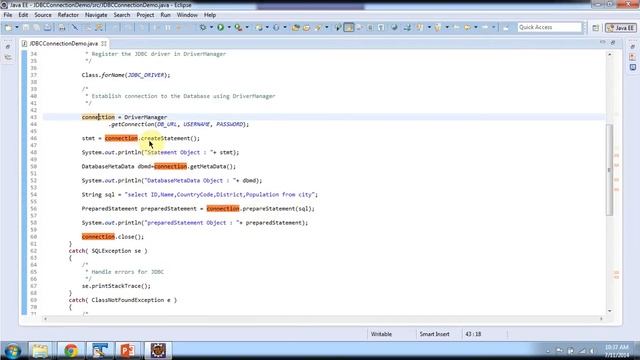Expand the Search dropdown arrow

pos(327,27)
